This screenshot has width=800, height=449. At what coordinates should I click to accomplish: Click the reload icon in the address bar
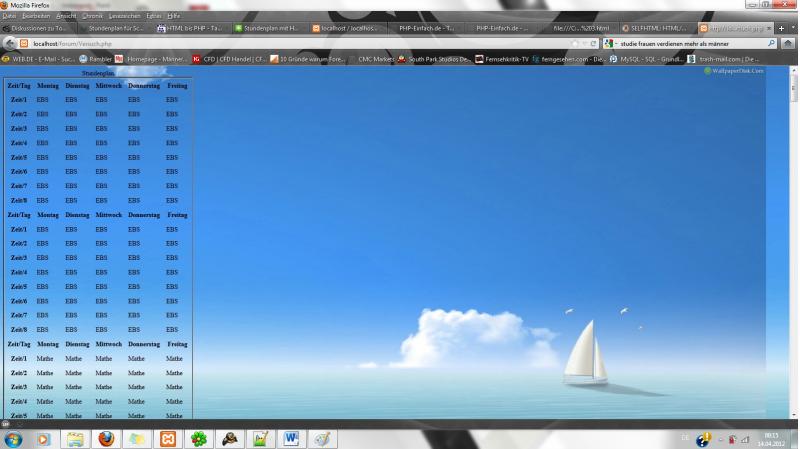[x=594, y=44]
